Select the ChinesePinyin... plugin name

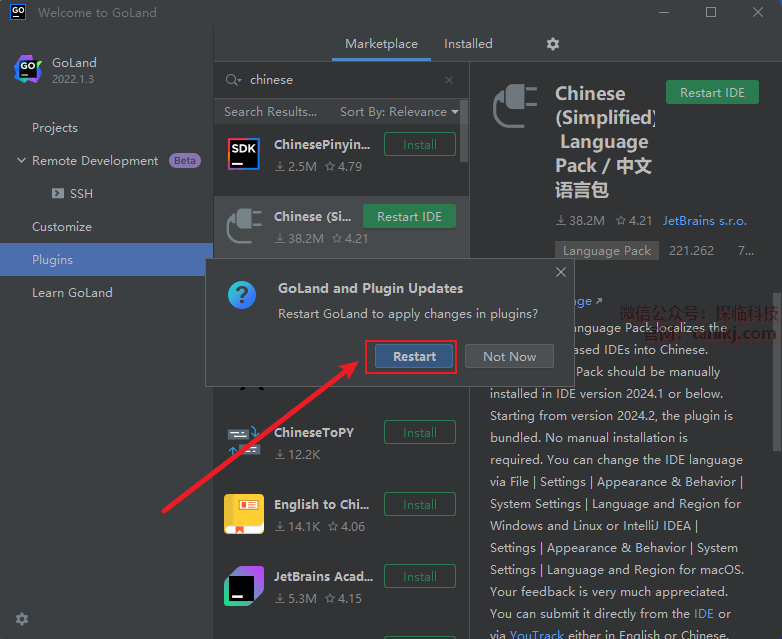point(322,145)
